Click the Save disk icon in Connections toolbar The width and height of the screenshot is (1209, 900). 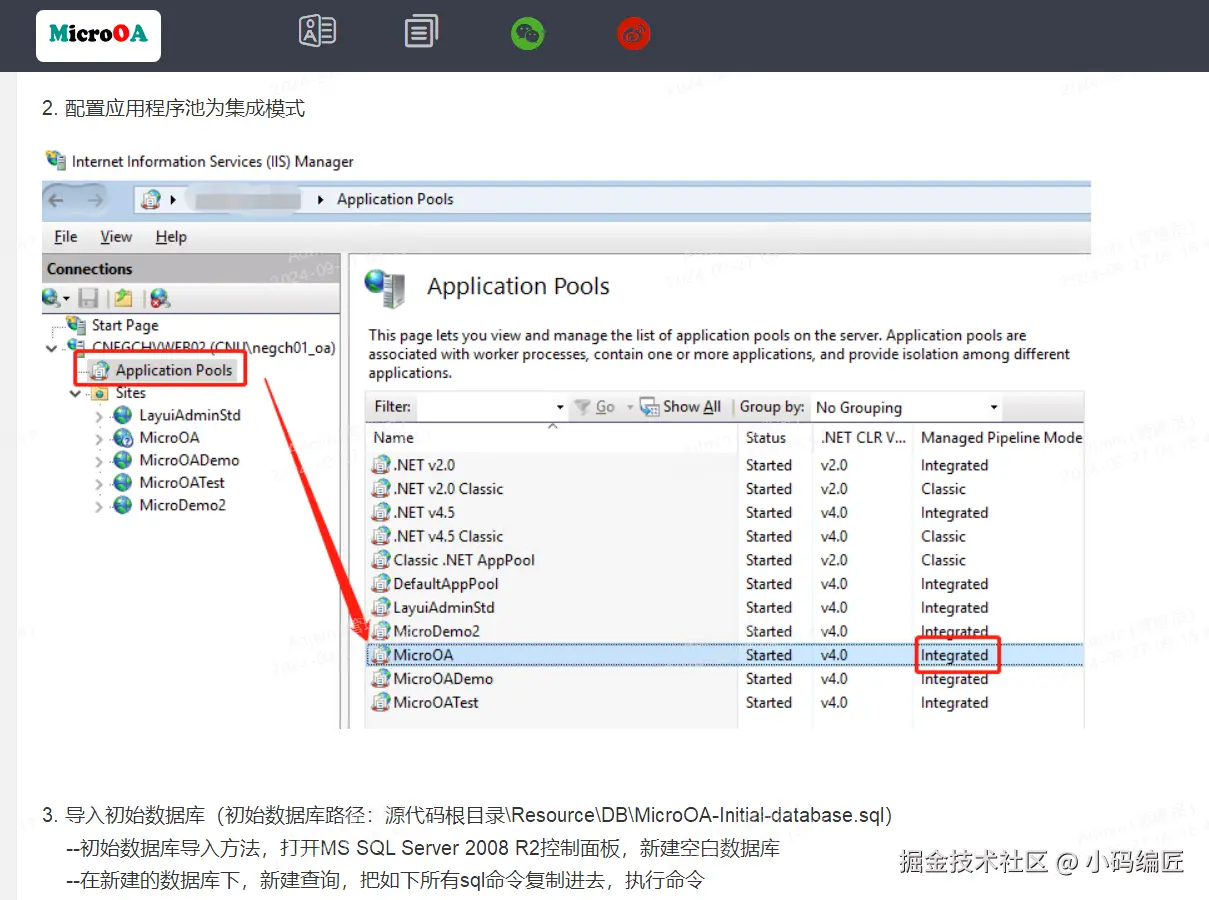tap(88, 297)
